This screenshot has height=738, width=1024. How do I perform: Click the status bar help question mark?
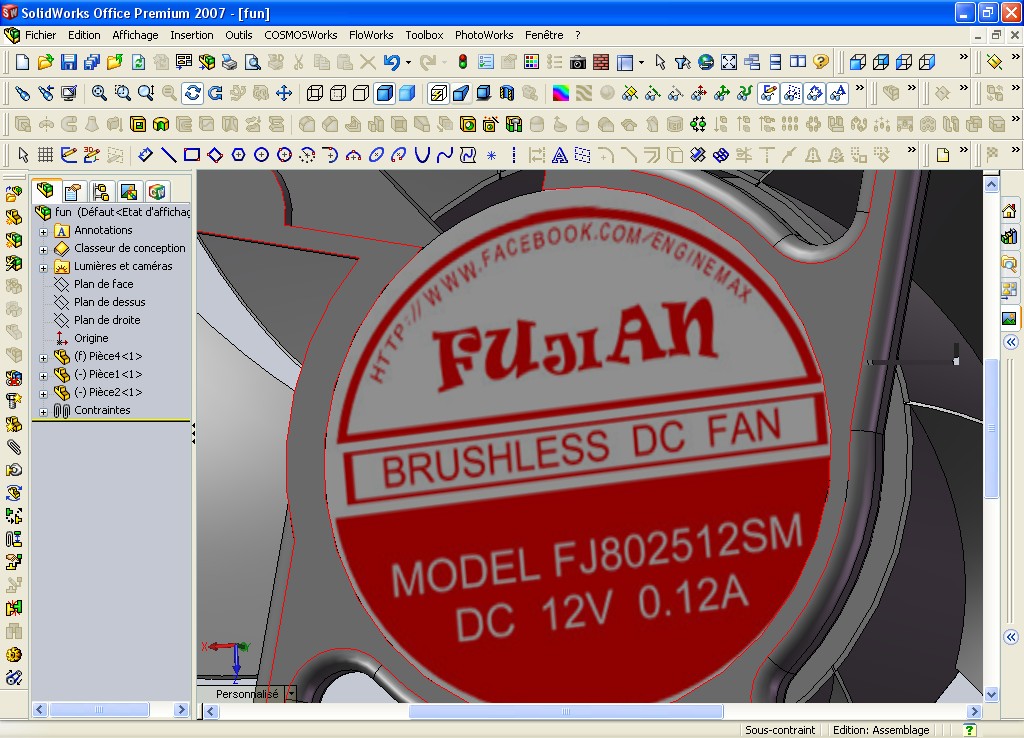point(970,730)
